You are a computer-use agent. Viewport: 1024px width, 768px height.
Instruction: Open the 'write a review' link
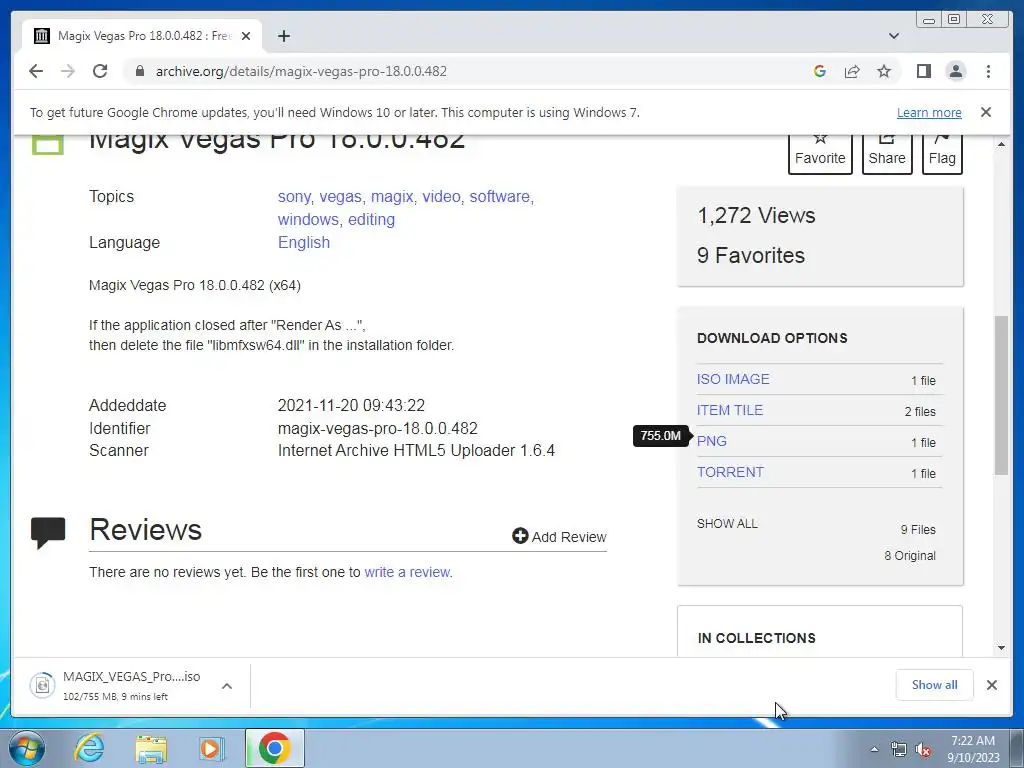pos(407,572)
